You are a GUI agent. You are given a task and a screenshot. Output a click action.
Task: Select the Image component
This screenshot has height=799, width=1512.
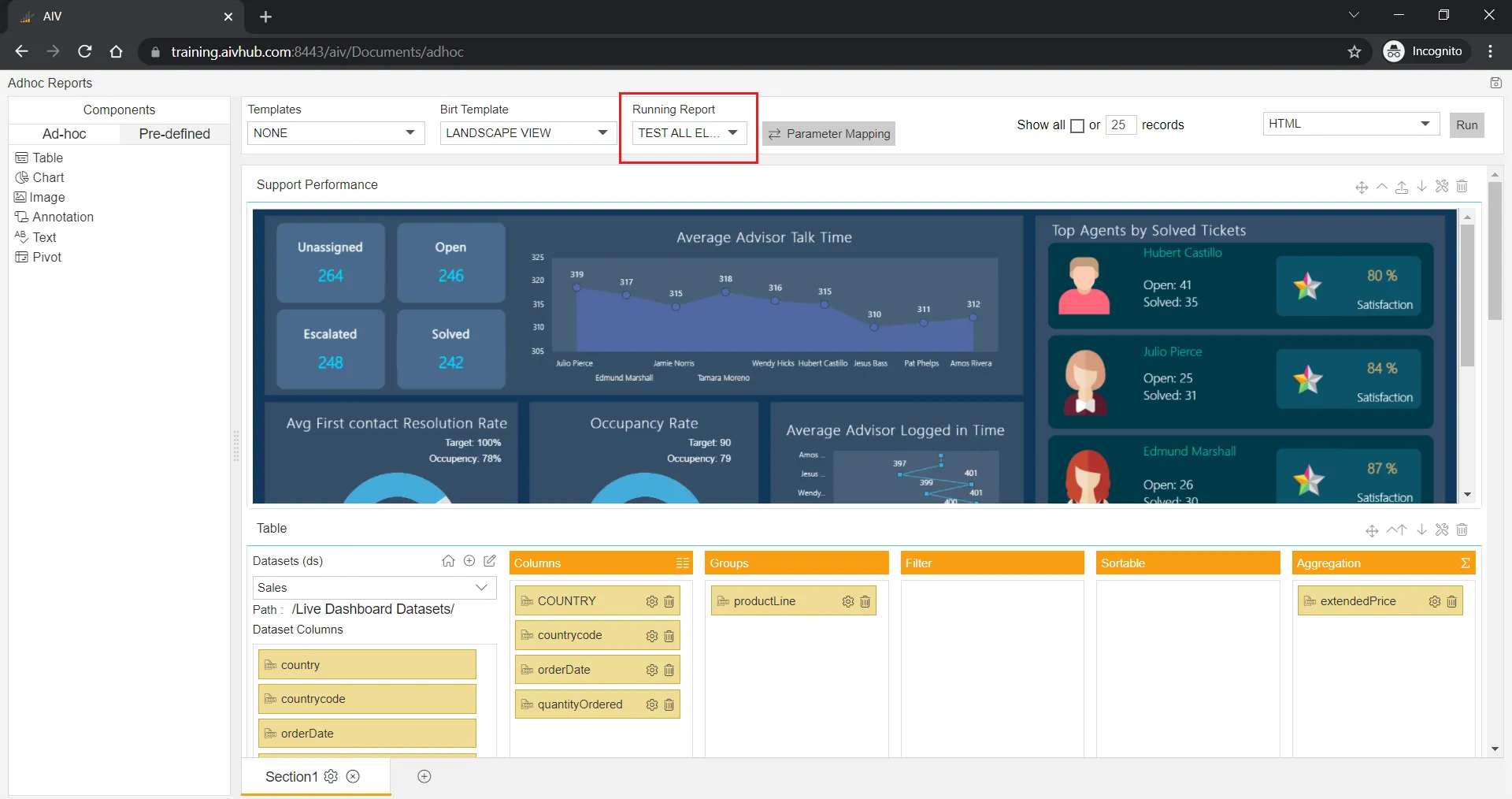pos(40,197)
